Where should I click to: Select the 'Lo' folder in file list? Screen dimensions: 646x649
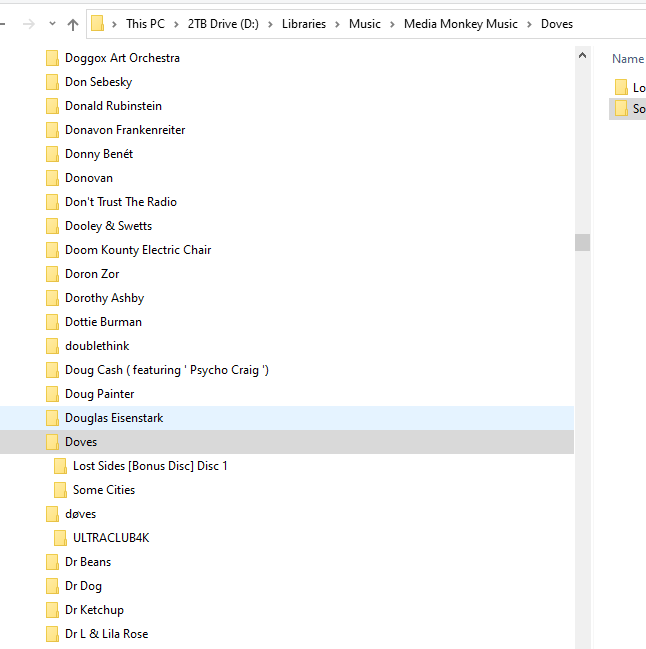coord(629,87)
